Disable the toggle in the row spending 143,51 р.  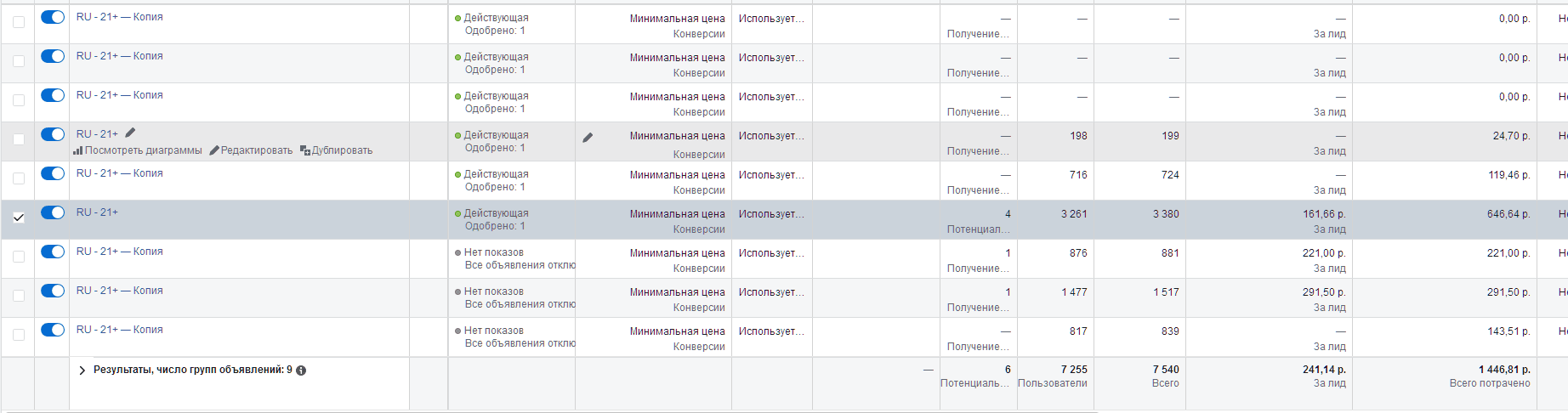pyautogui.click(x=53, y=330)
